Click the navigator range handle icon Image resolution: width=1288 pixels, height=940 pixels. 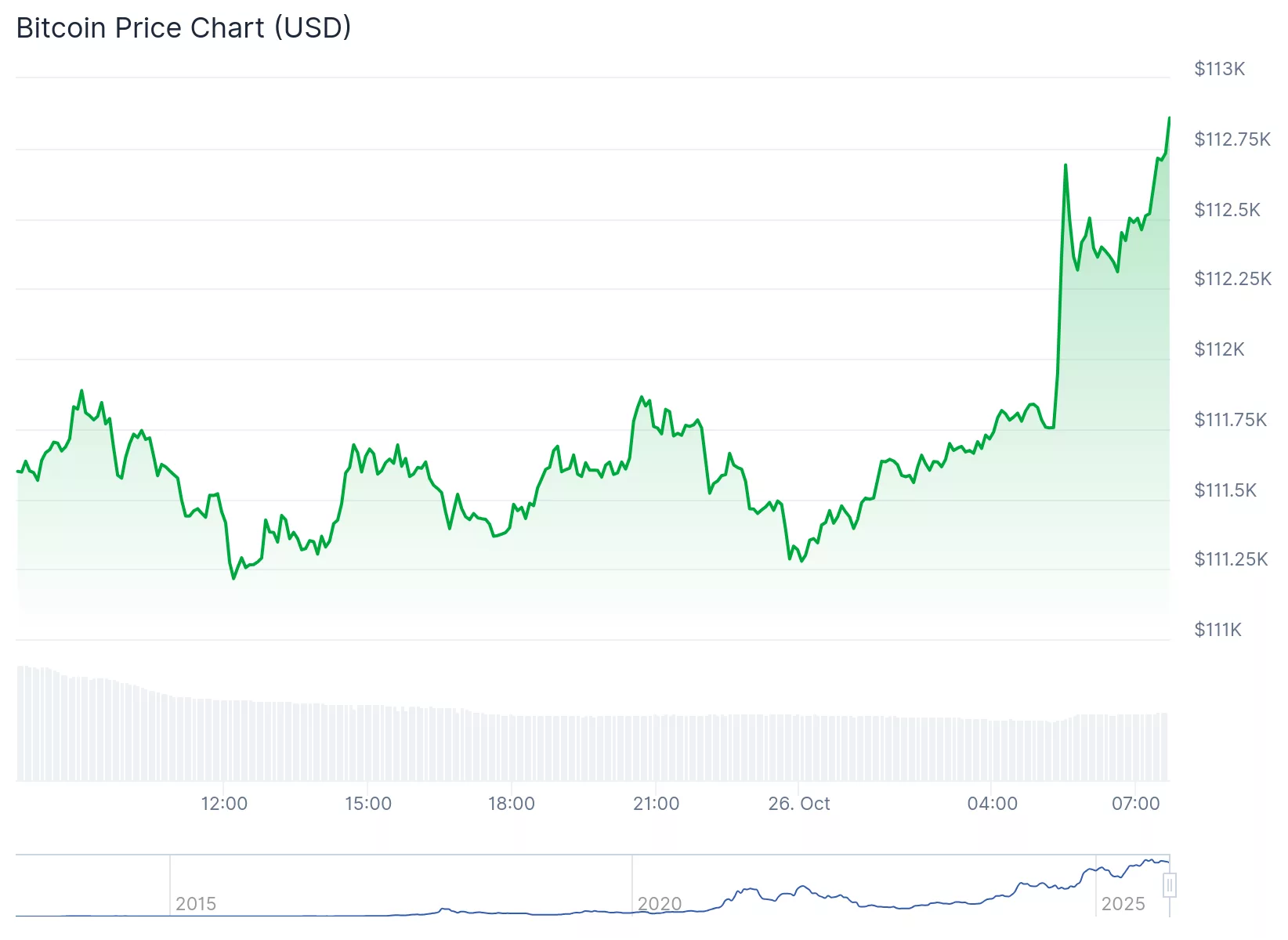click(1169, 886)
